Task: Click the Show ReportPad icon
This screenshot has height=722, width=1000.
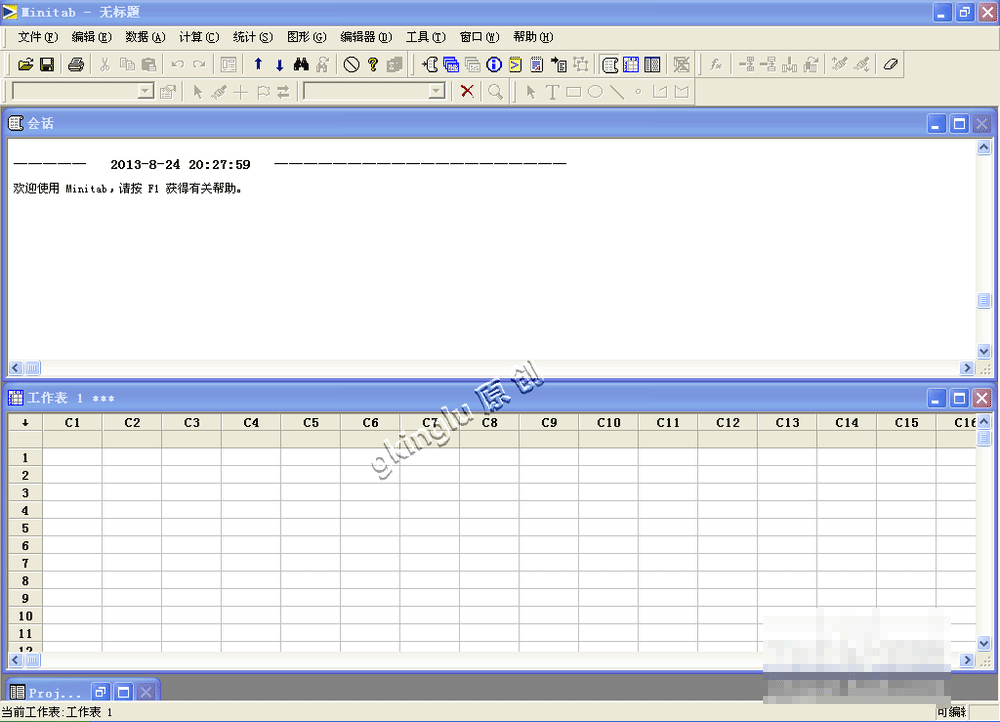Action: [x=537, y=64]
